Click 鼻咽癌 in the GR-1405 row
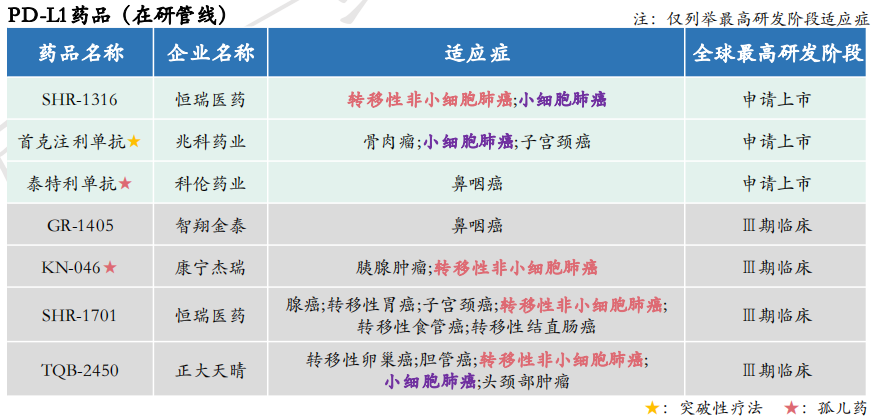 click(x=477, y=225)
